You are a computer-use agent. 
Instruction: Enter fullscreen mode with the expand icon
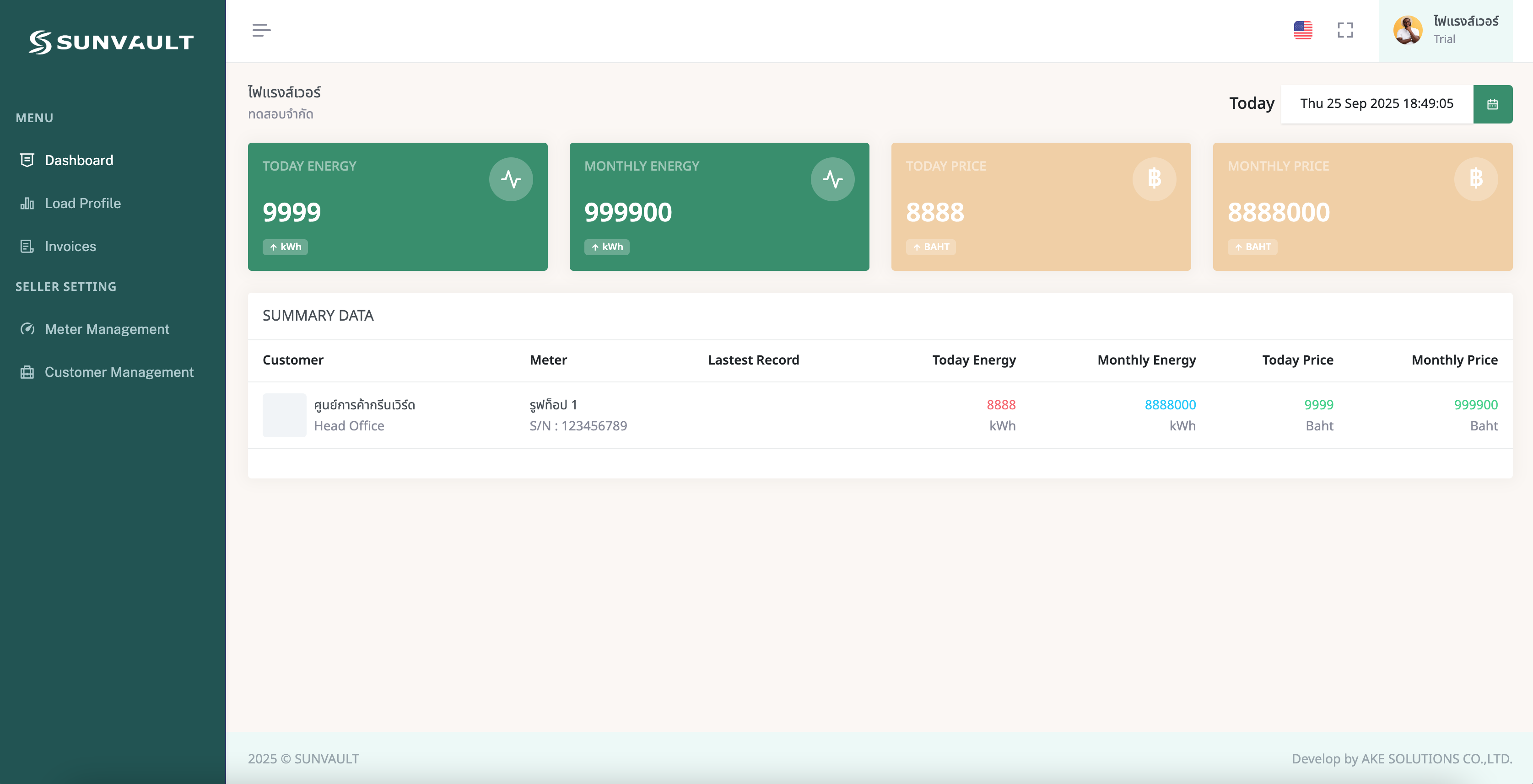point(1345,30)
